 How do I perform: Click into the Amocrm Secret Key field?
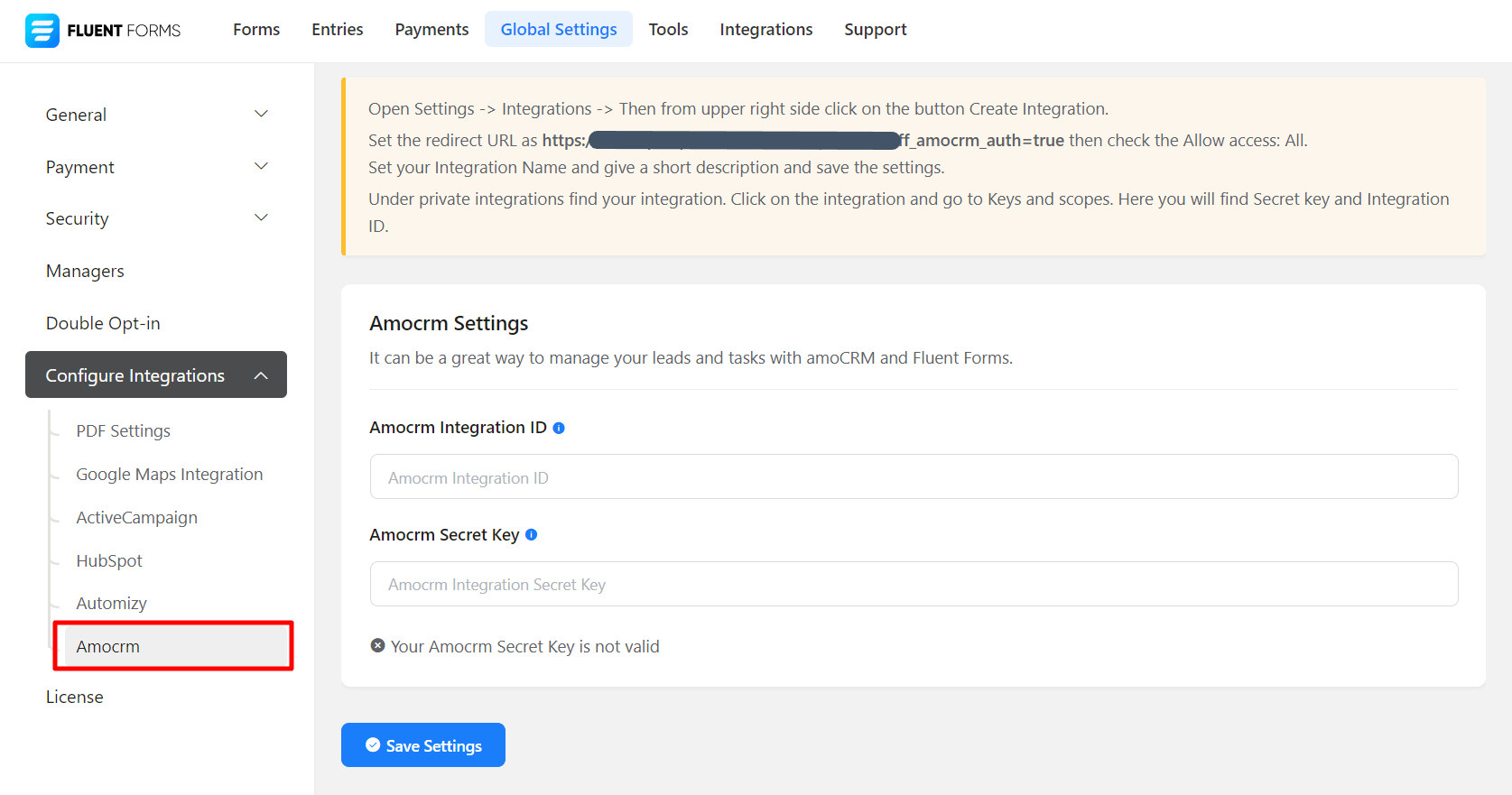click(x=914, y=584)
